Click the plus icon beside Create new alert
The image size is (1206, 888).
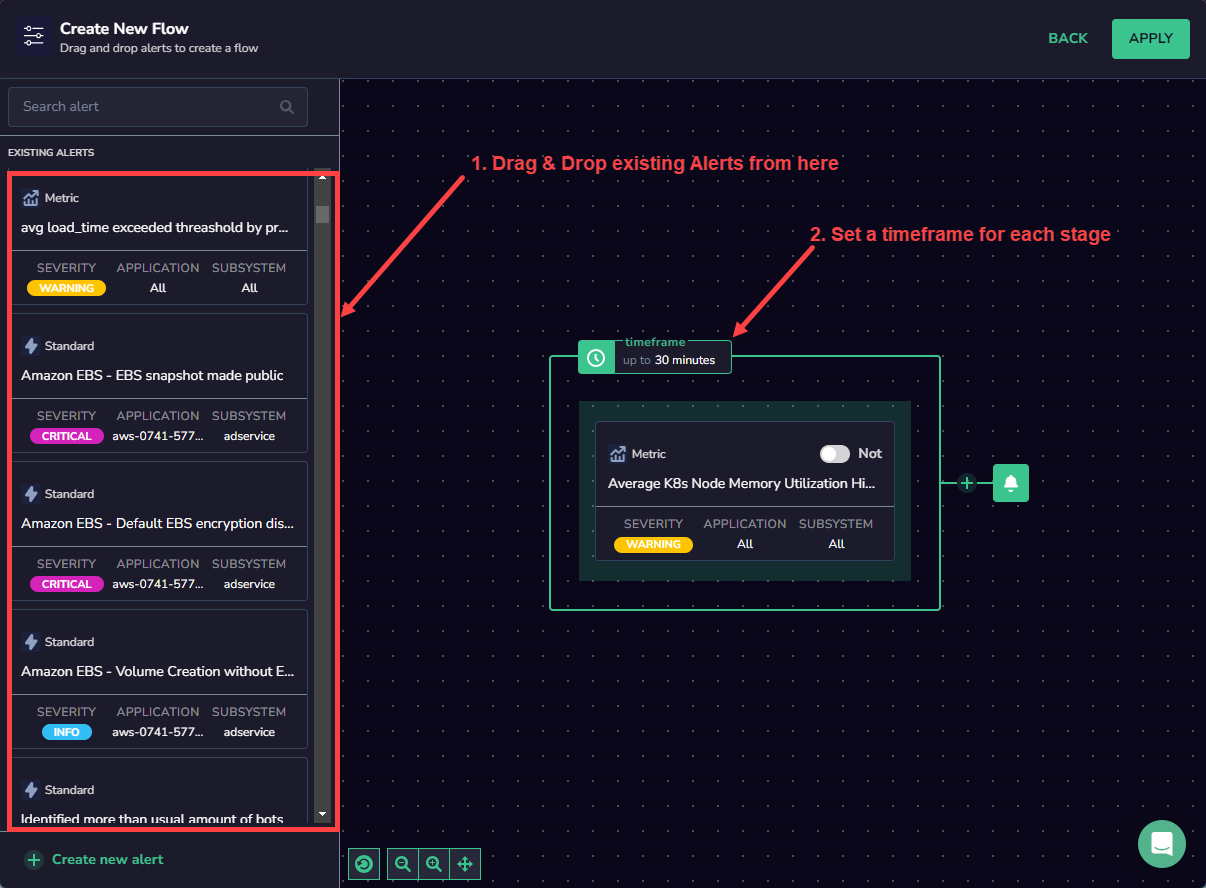[34, 860]
